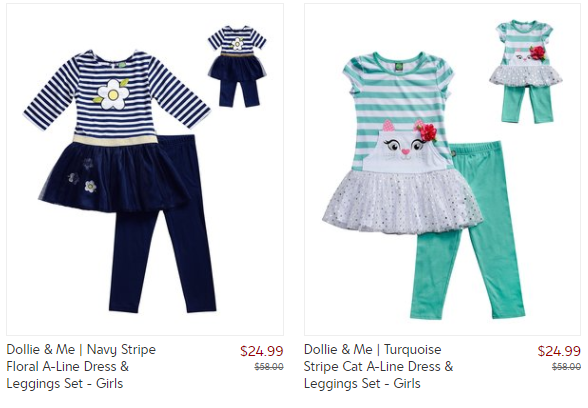The image size is (588, 408).
Task: Click the red flower on the large cat's ear
Action: (427, 132)
